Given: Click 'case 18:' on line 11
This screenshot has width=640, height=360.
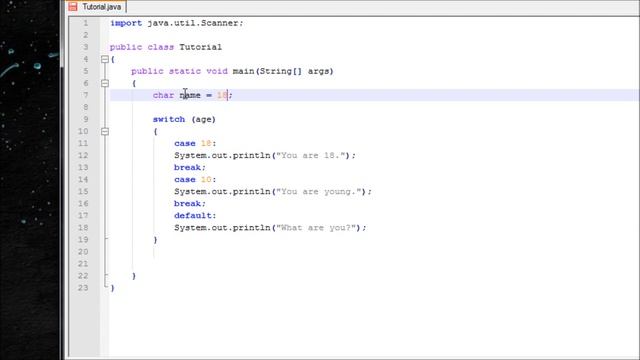Looking at the screenshot, I should pos(195,143).
